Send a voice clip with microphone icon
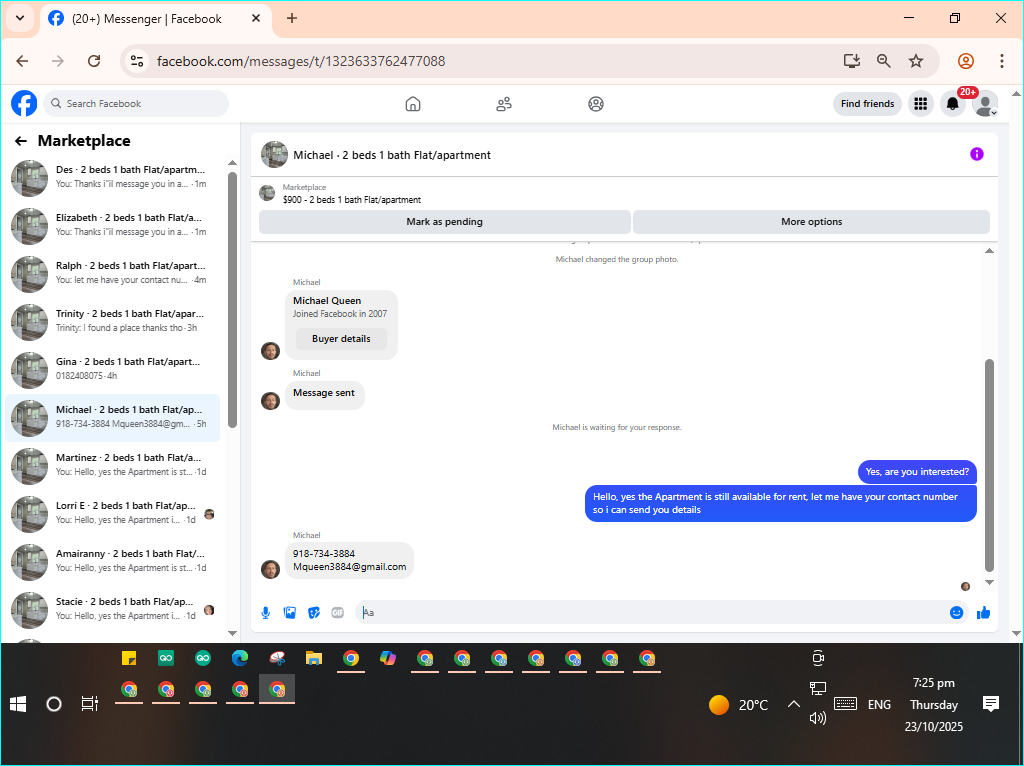 click(266, 613)
